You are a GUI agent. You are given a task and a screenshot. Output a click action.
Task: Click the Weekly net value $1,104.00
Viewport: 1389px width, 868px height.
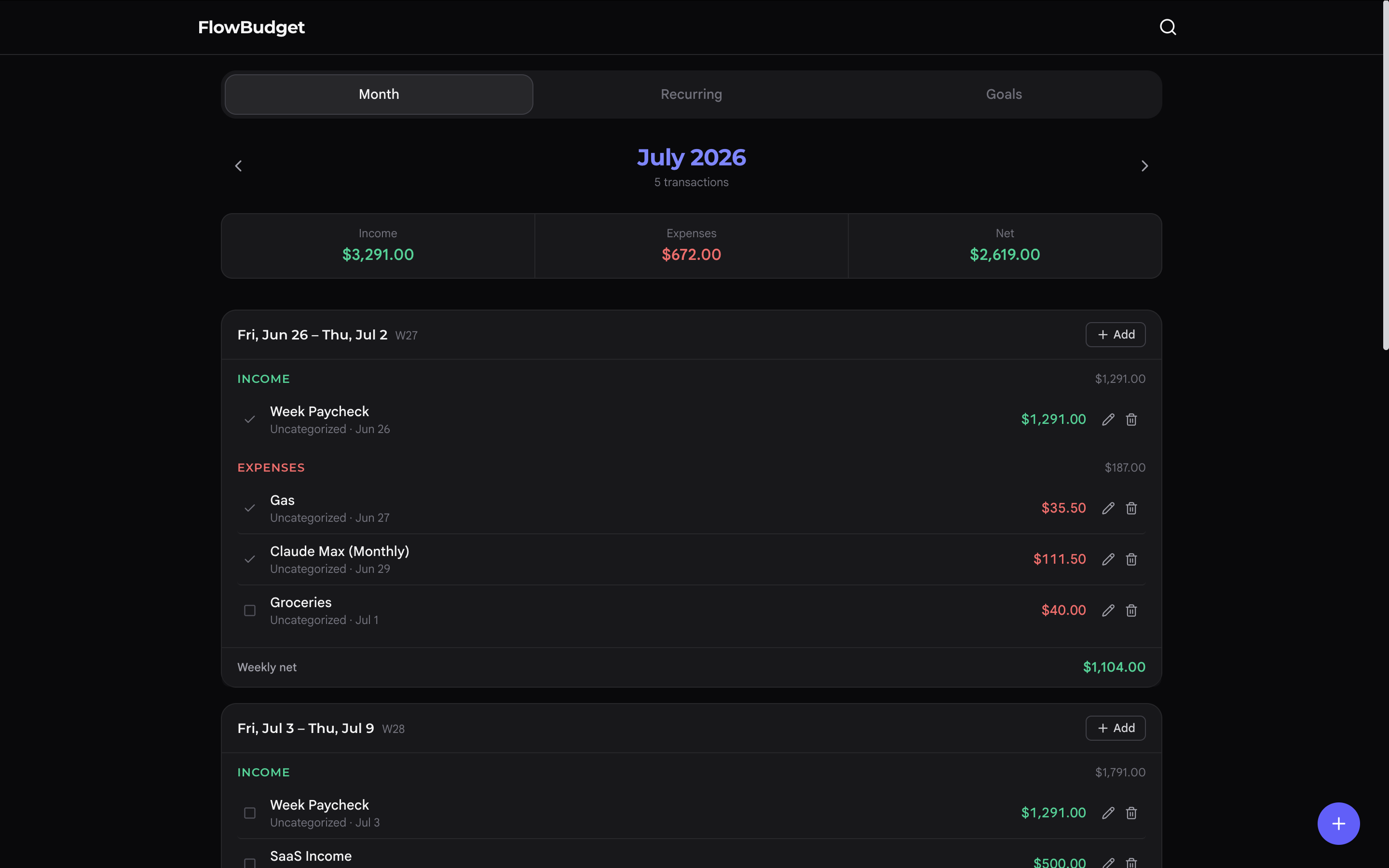tap(1114, 667)
